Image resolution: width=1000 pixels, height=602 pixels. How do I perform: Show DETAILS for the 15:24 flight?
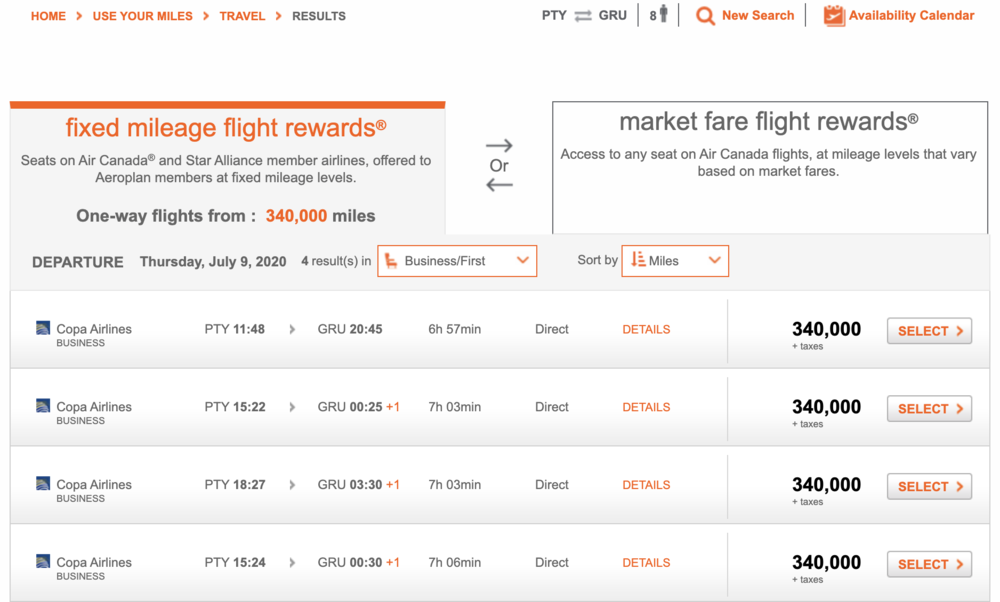click(x=646, y=563)
